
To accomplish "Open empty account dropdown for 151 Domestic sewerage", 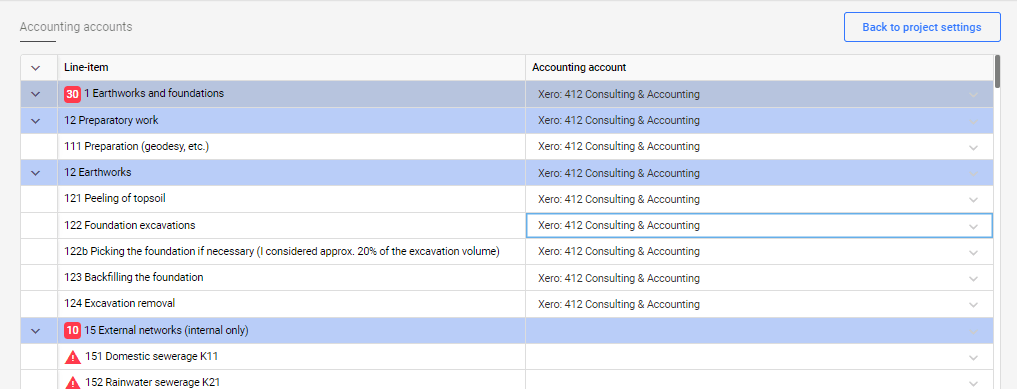I will (759, 357).
